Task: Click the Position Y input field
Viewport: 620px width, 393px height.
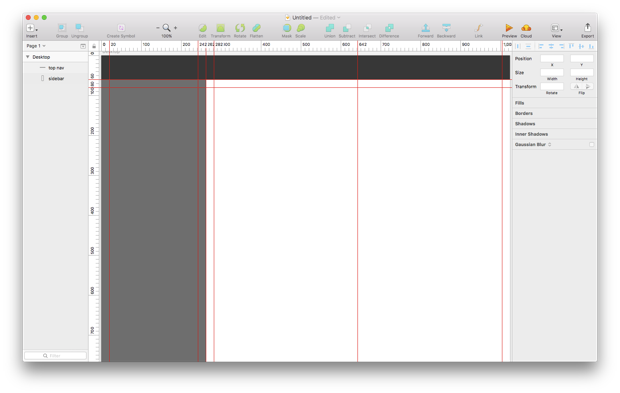Action: [582, 59]
